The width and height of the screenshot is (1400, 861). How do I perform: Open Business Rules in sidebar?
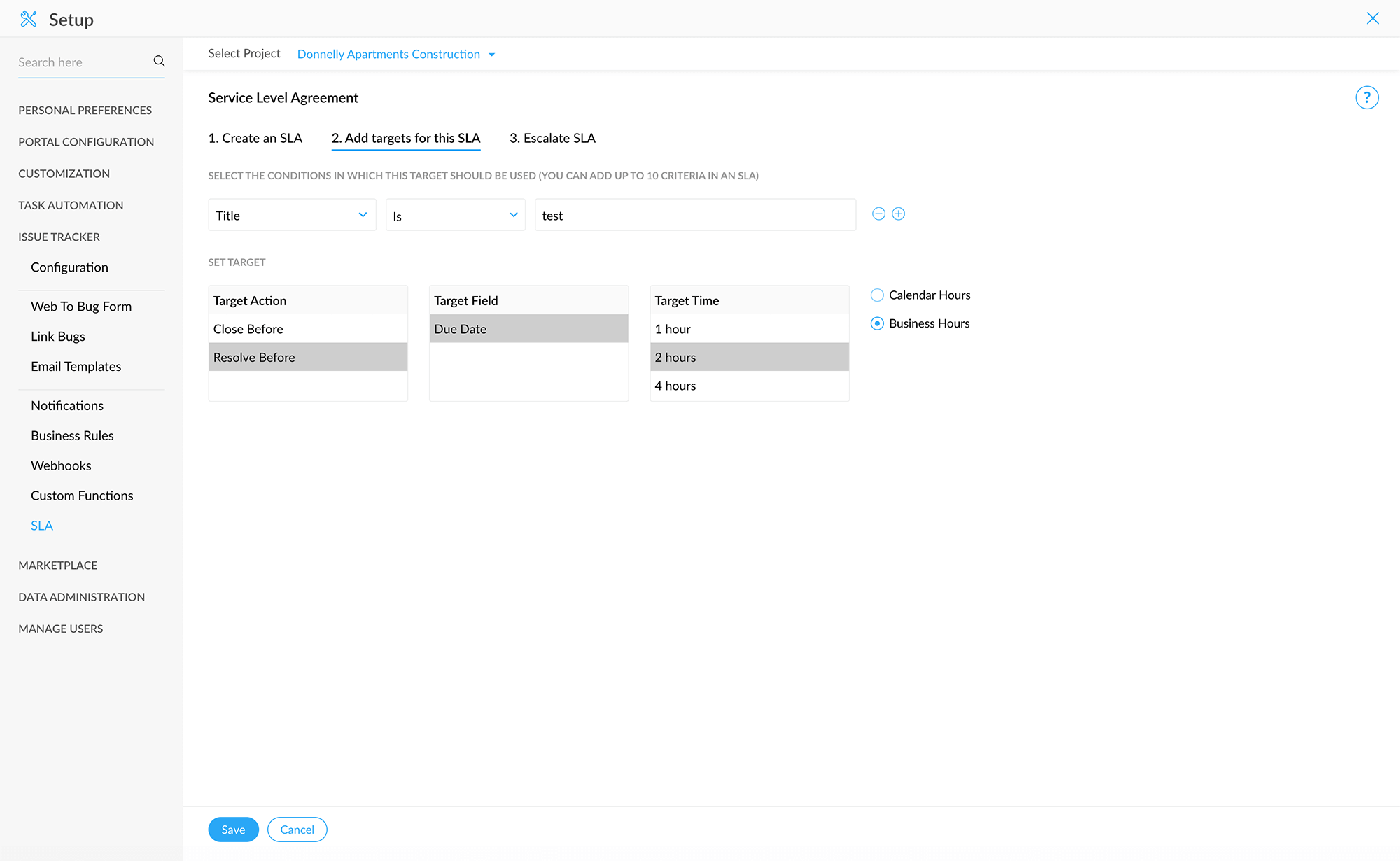coord(72,435)
